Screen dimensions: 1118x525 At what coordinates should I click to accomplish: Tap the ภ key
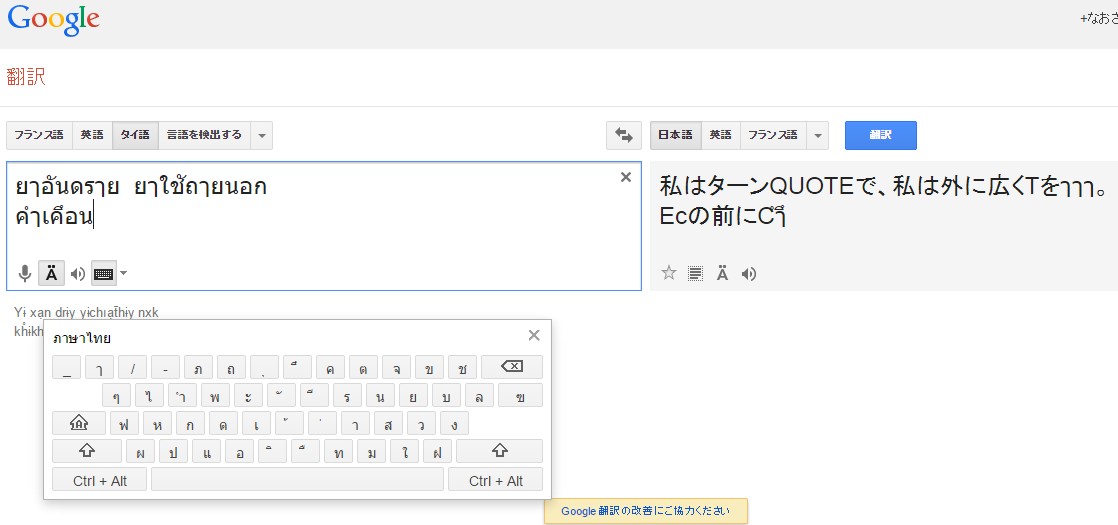click(x=198, y=367)
